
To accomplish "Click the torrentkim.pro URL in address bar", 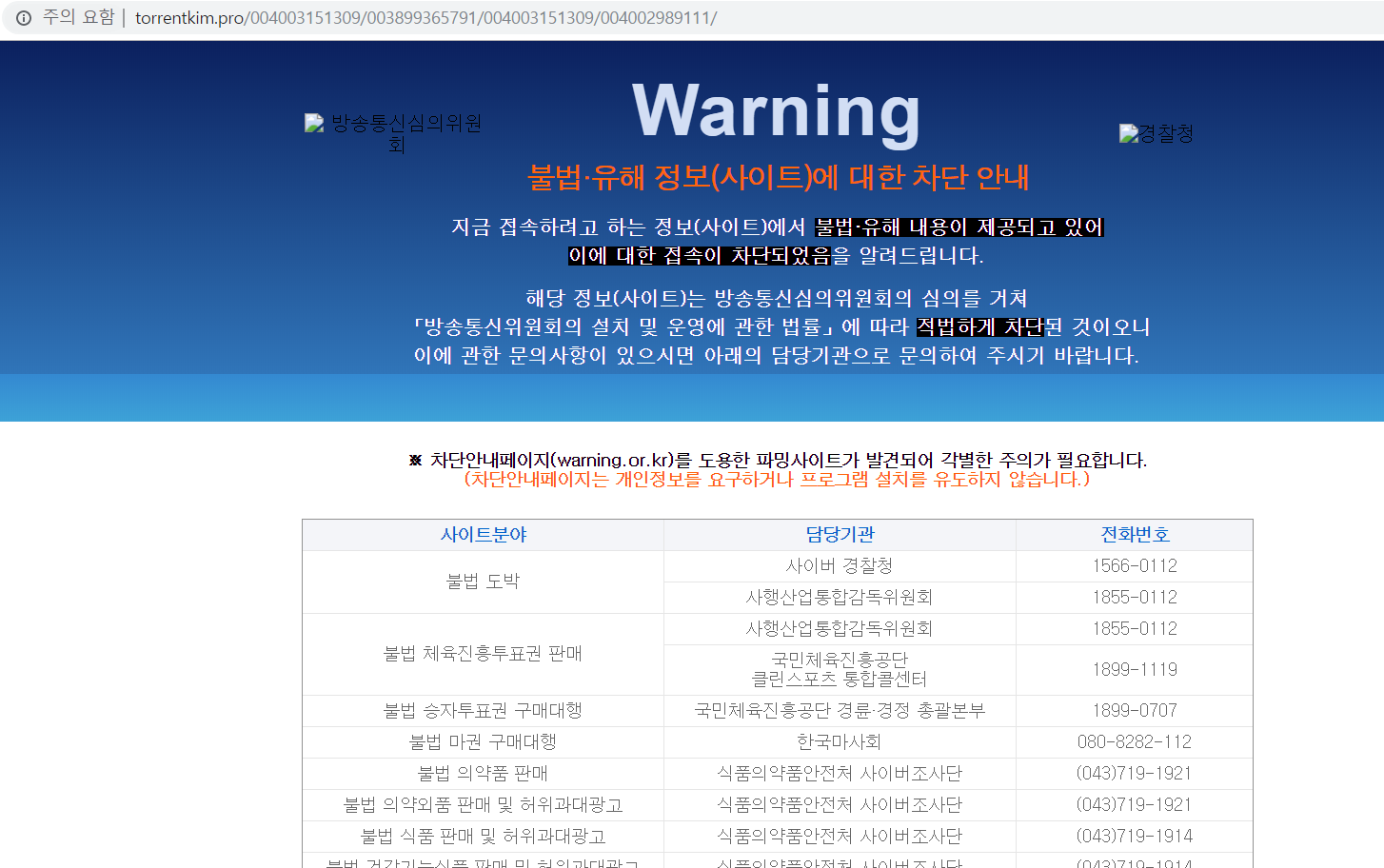I will [x=425, y=18].
